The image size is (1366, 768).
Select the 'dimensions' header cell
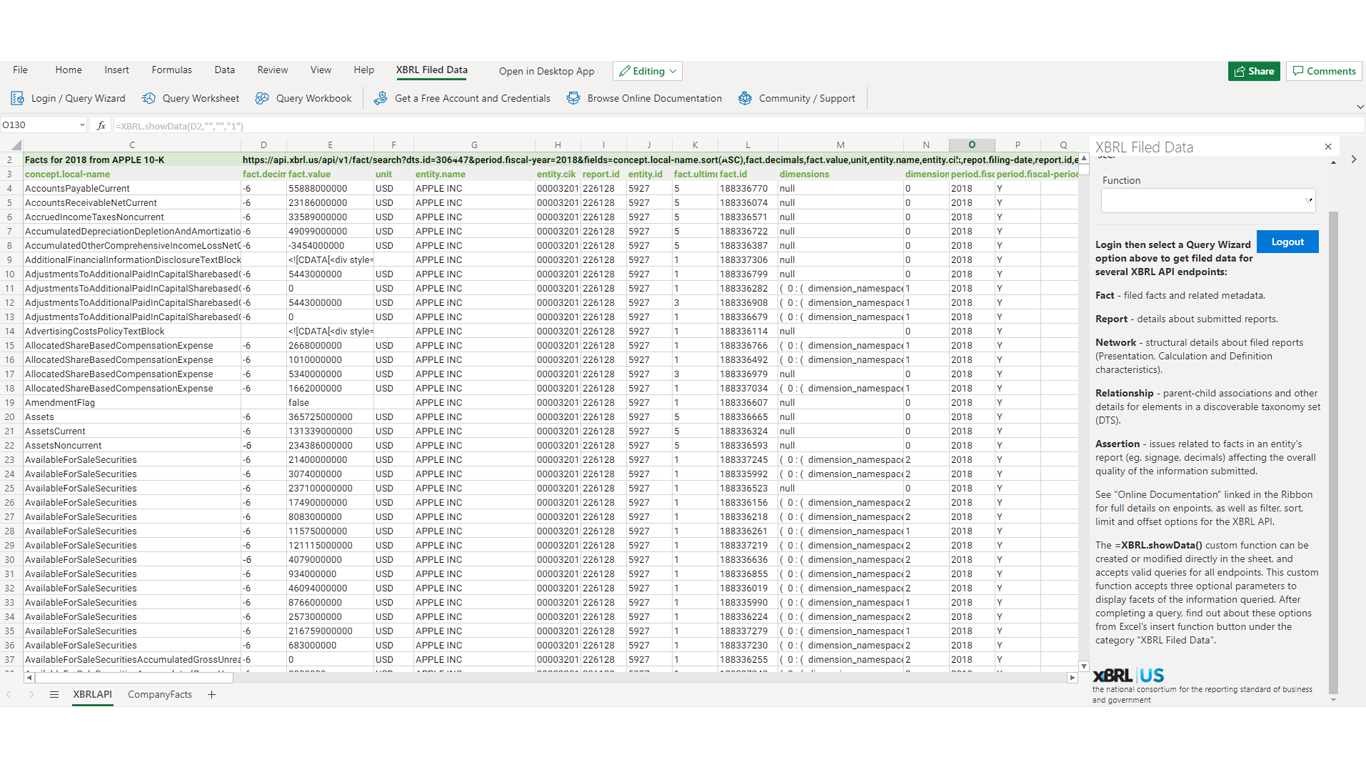click(840, 174)
